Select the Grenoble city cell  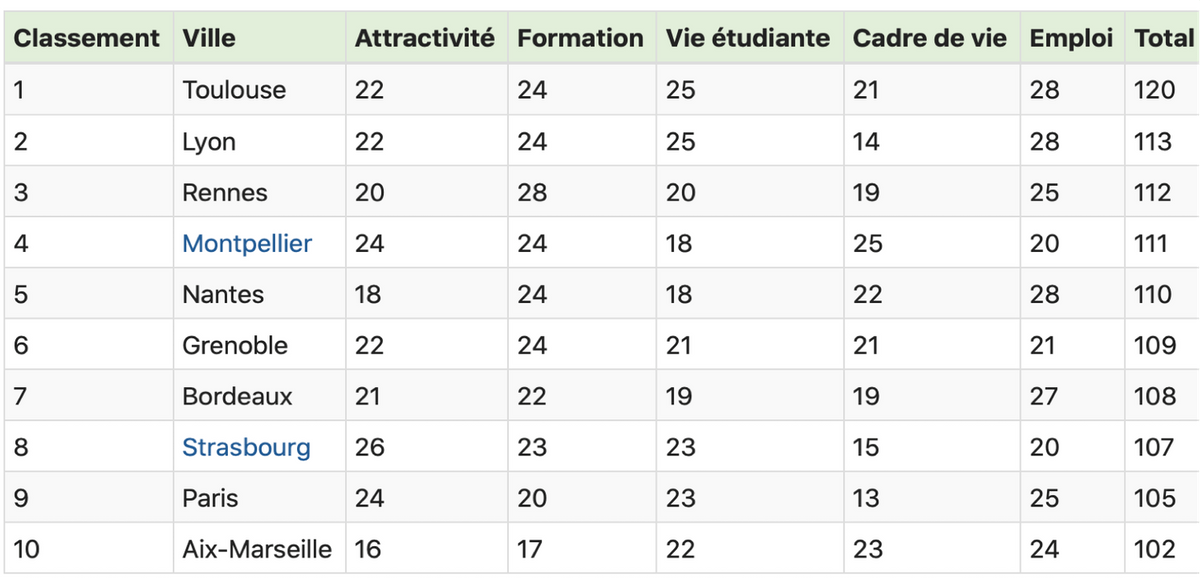coord(259,345)
